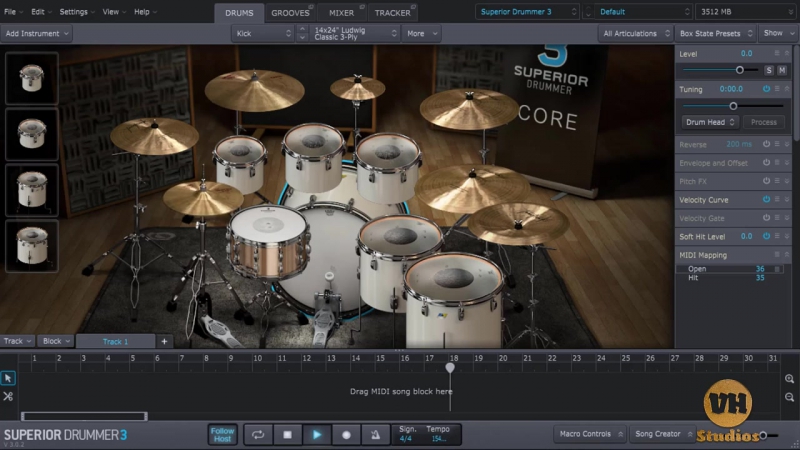Open the Block menu button
This screenshot has height=450, width=800.
tap(56, 341)
